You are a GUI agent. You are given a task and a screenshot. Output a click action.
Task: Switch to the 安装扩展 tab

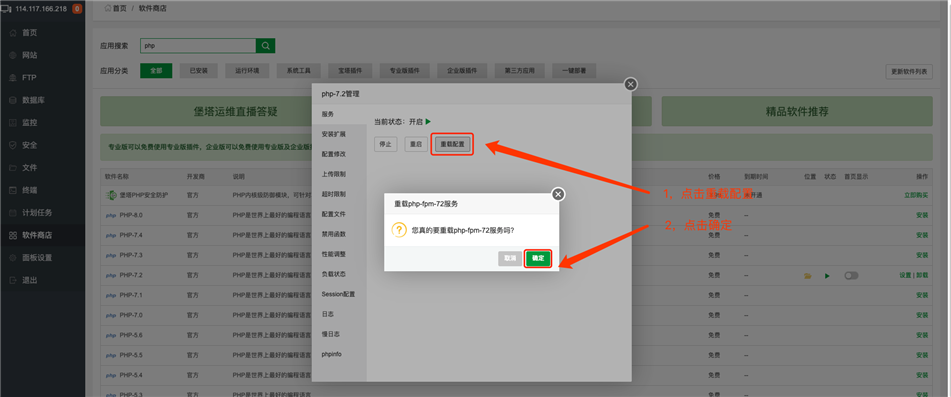coord(339,134)
